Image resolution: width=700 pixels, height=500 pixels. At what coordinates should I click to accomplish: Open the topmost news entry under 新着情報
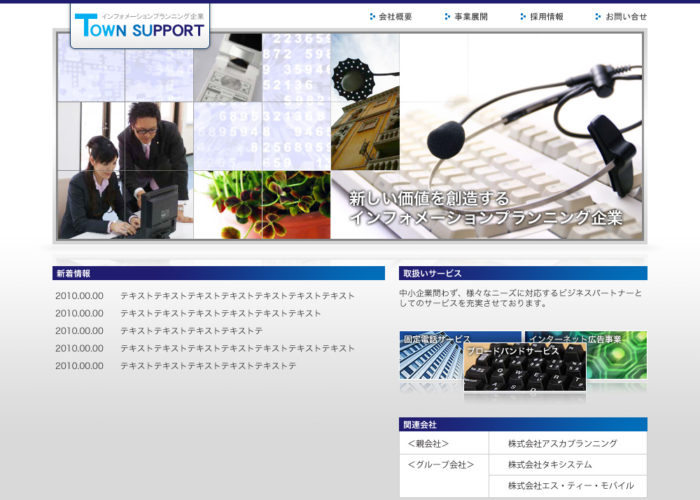pyautogui.click(x=237, y=296)
